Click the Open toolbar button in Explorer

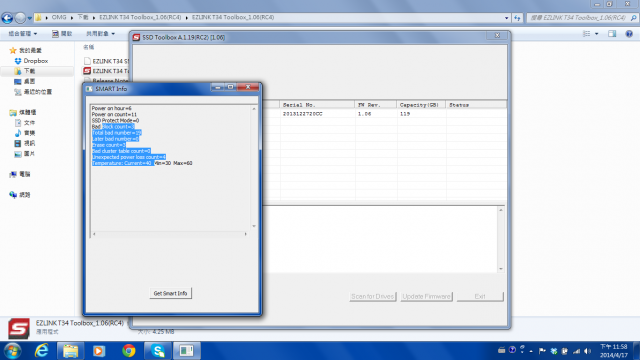62,33
